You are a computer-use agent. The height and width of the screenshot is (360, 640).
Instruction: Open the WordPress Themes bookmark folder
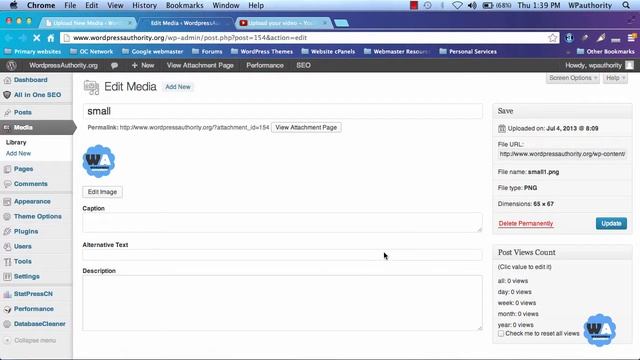[262, 51]
